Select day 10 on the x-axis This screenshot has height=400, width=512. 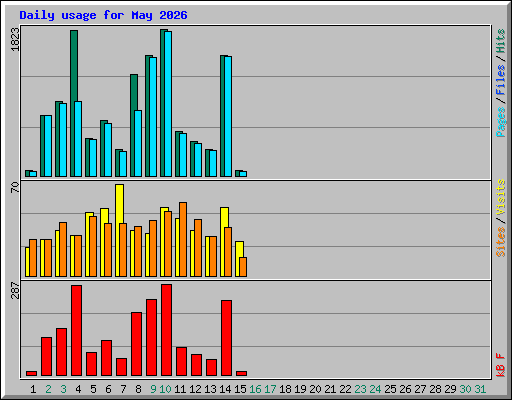pos(165,389)
